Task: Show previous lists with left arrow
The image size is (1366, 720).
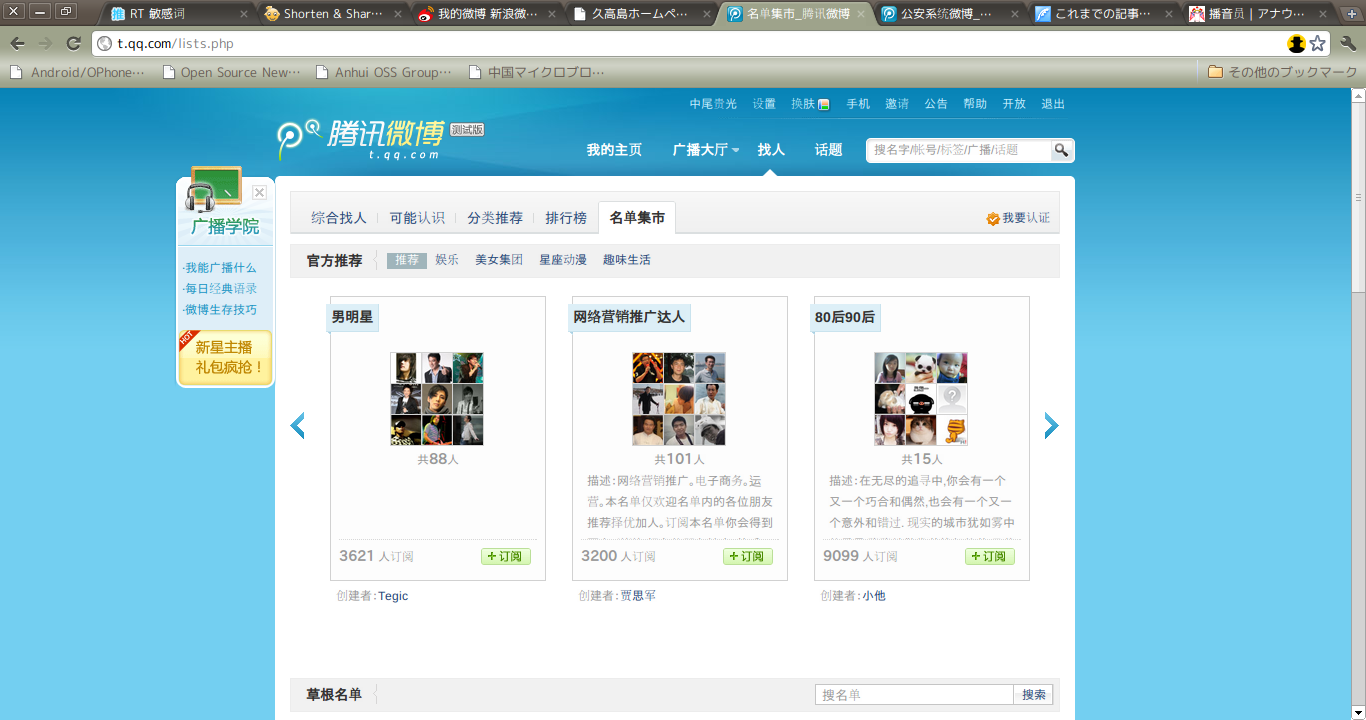Action: 297,426
